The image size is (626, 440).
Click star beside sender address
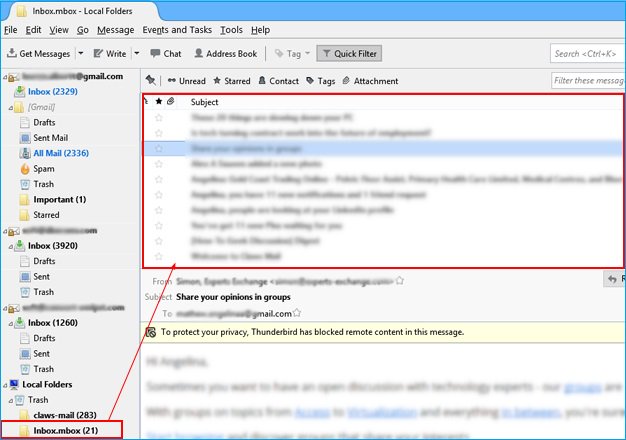pyautogui.click(x=400, y=281)
